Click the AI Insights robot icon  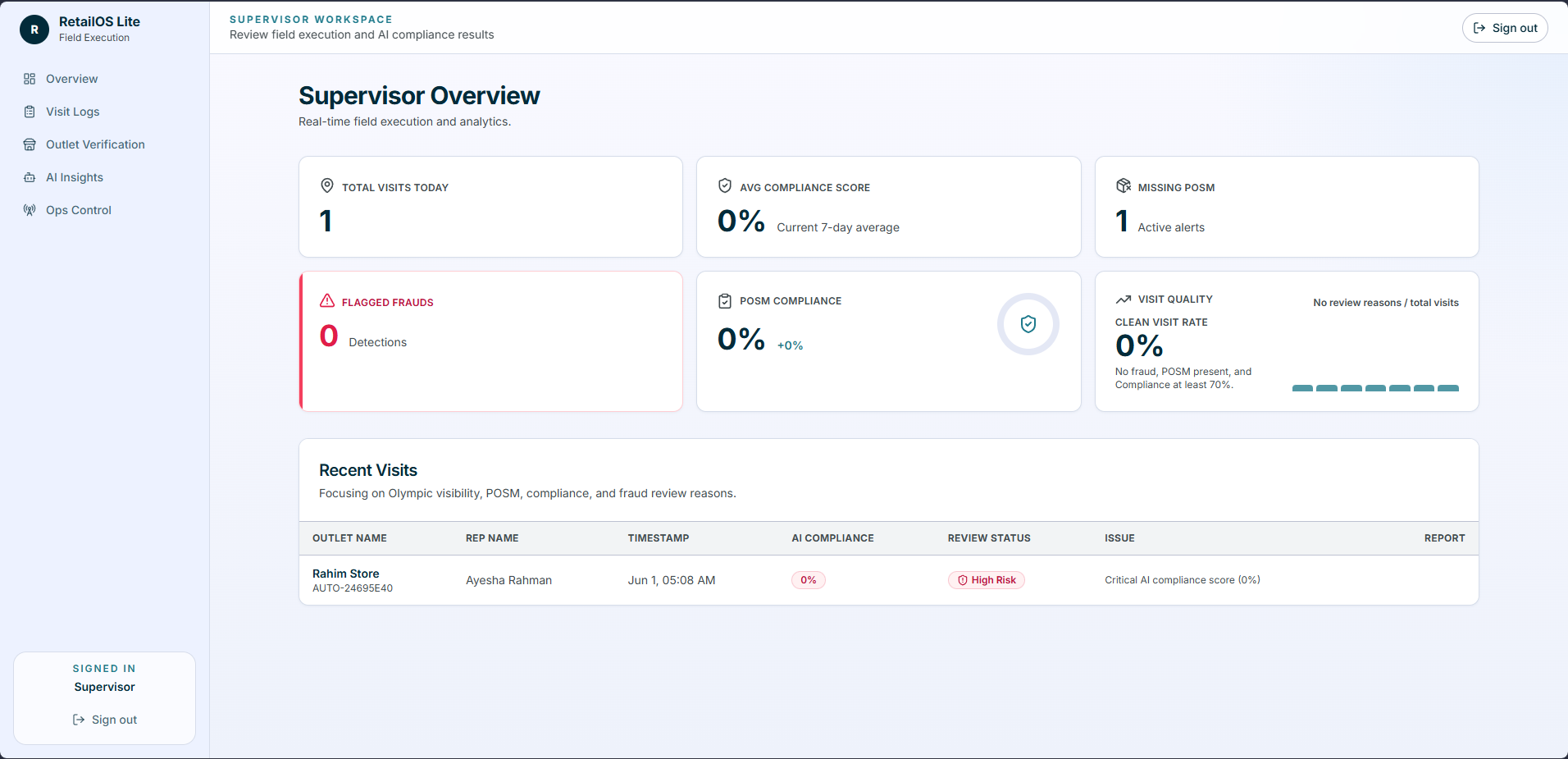coord(30,177)
